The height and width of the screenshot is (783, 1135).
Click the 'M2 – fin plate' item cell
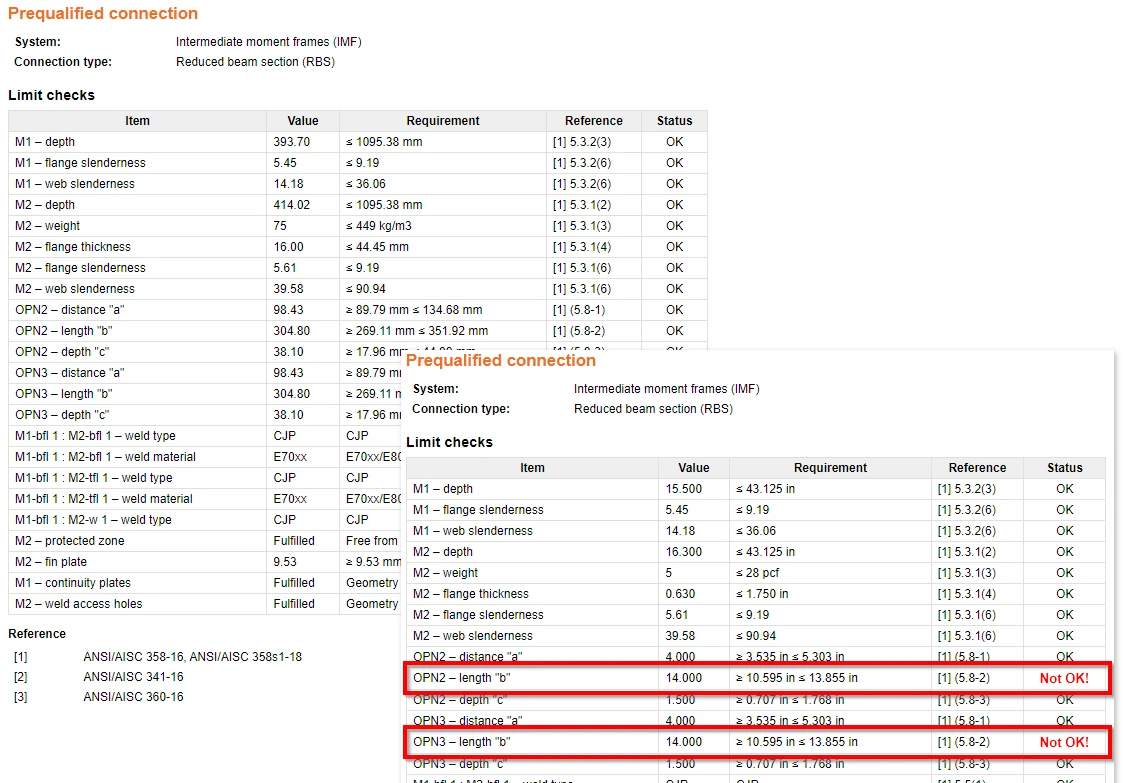(51, 562)
